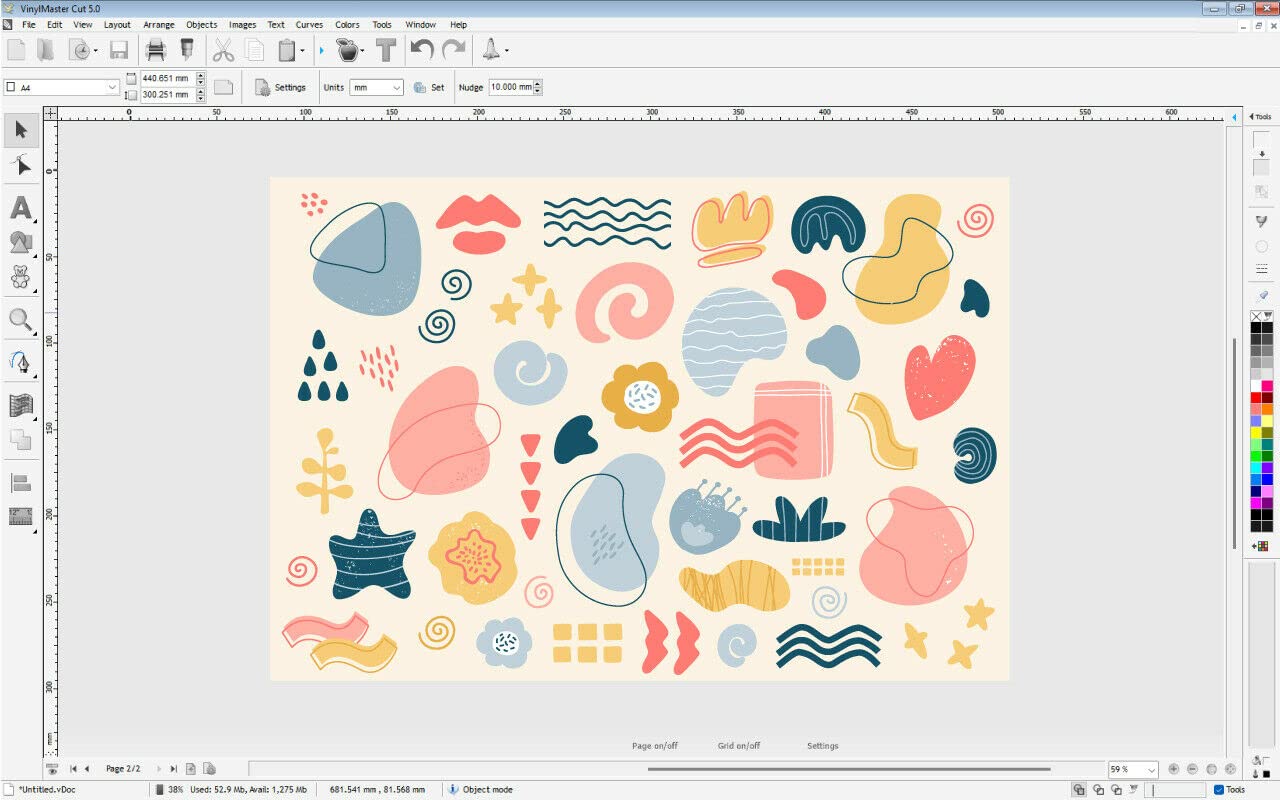Screen dimensions: 1280x800
Task: Click the Print icon
Action: click(155, 50)
